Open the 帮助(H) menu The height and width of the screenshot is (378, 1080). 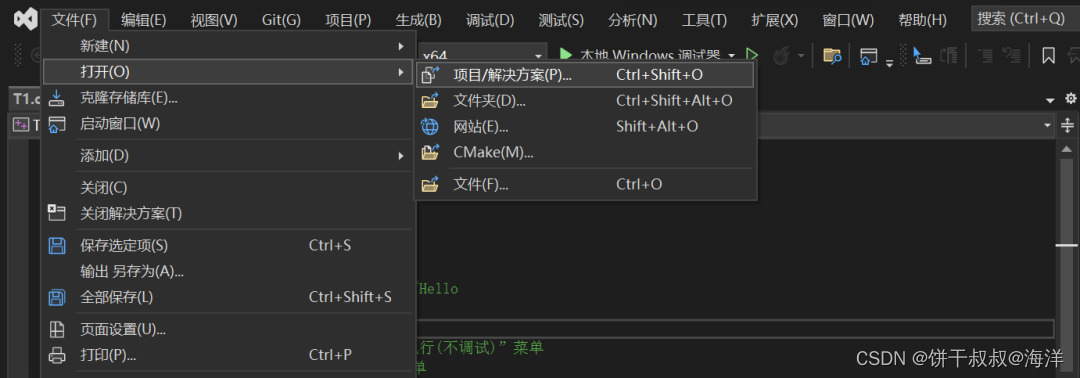[x=923, y=20]
